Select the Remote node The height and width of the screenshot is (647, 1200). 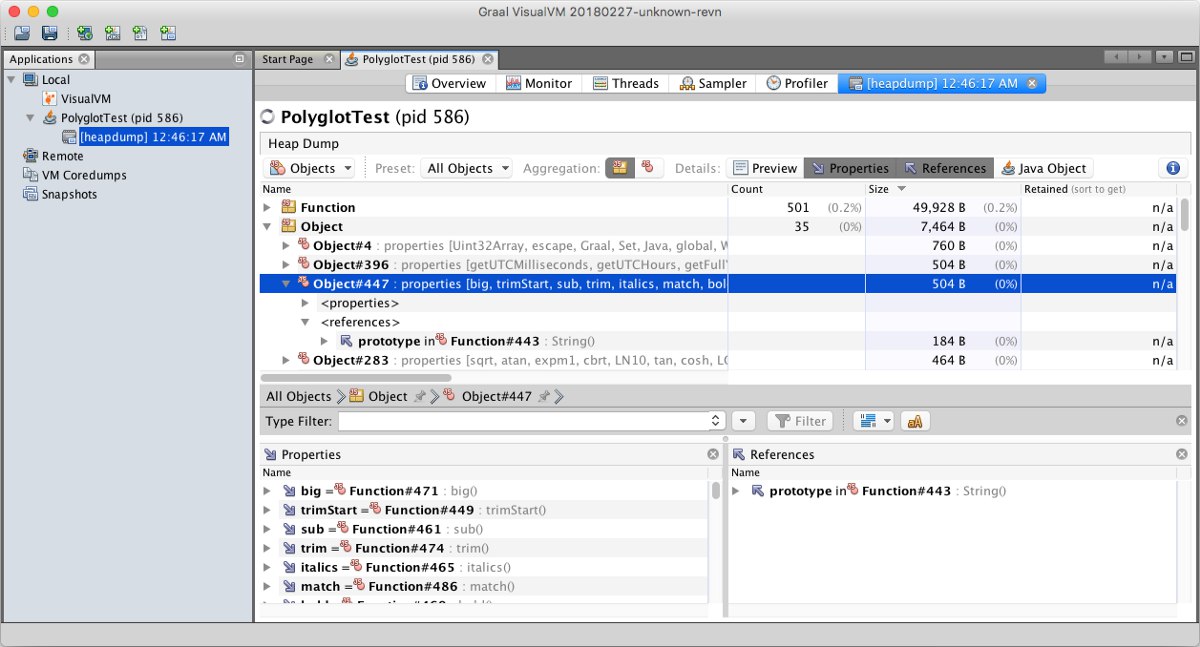coord(54,156)
